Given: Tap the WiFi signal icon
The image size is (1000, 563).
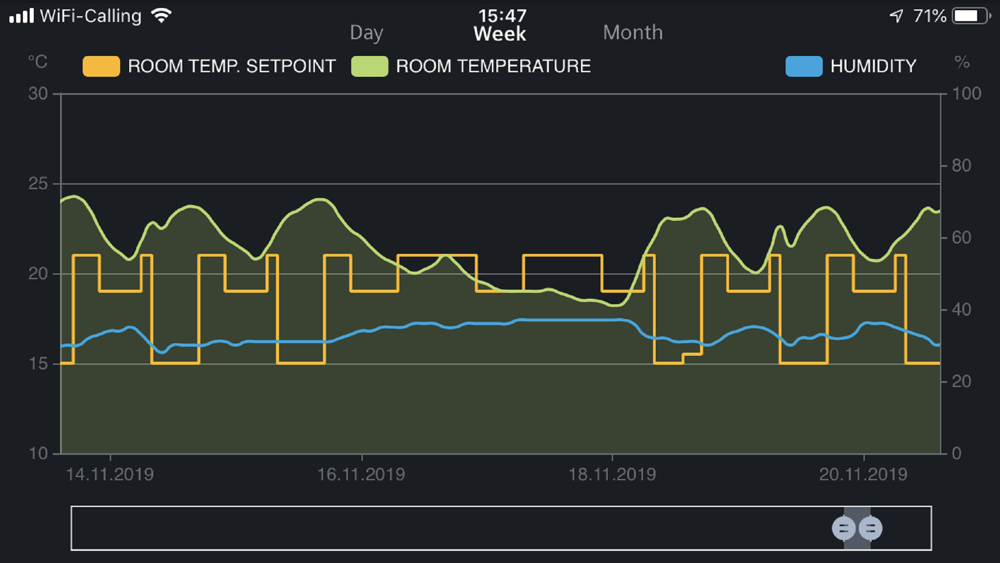Looking at the screenshot, I should (x=162, y=15).
